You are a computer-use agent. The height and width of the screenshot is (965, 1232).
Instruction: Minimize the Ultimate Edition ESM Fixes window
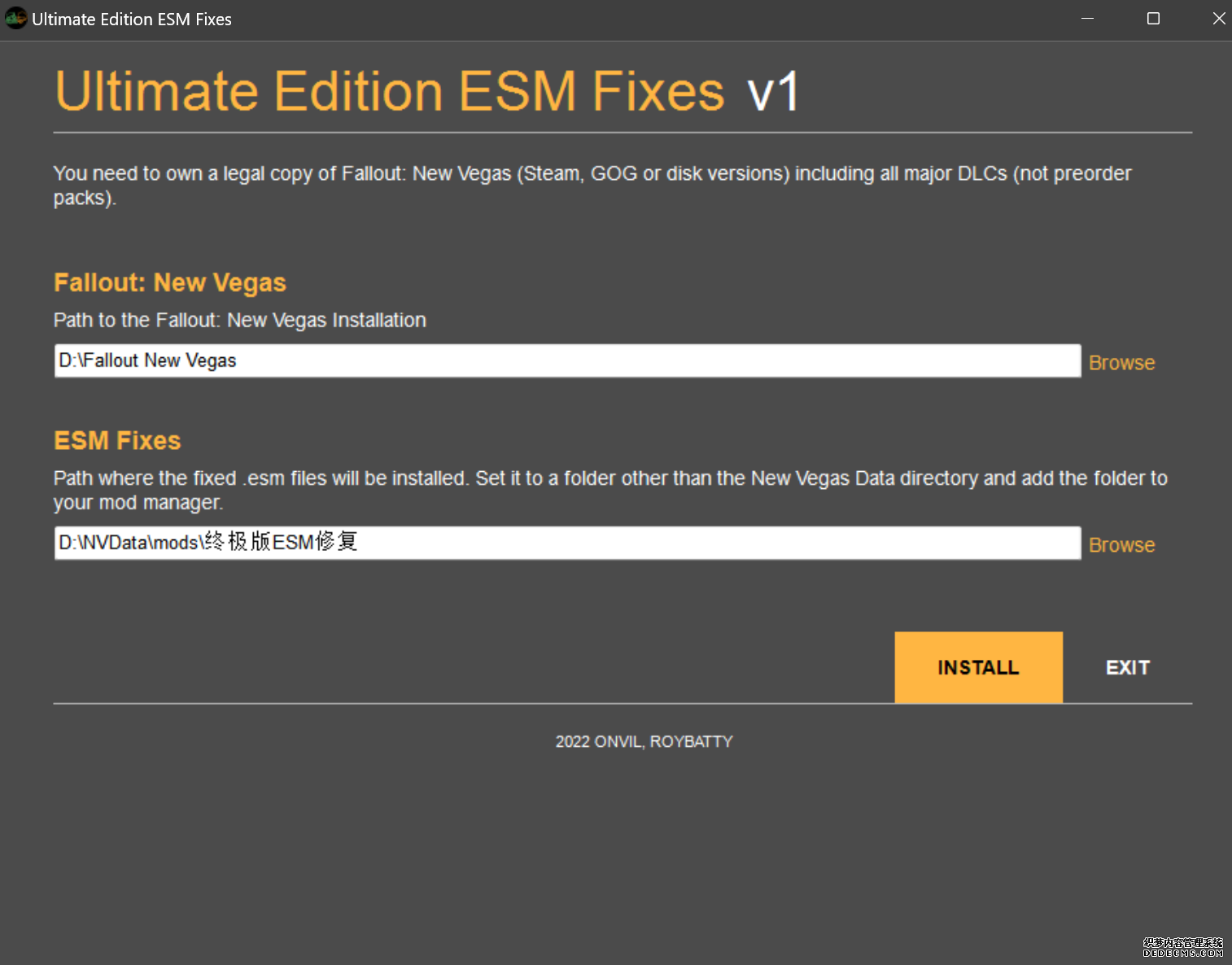click(x=1087, y=19)
